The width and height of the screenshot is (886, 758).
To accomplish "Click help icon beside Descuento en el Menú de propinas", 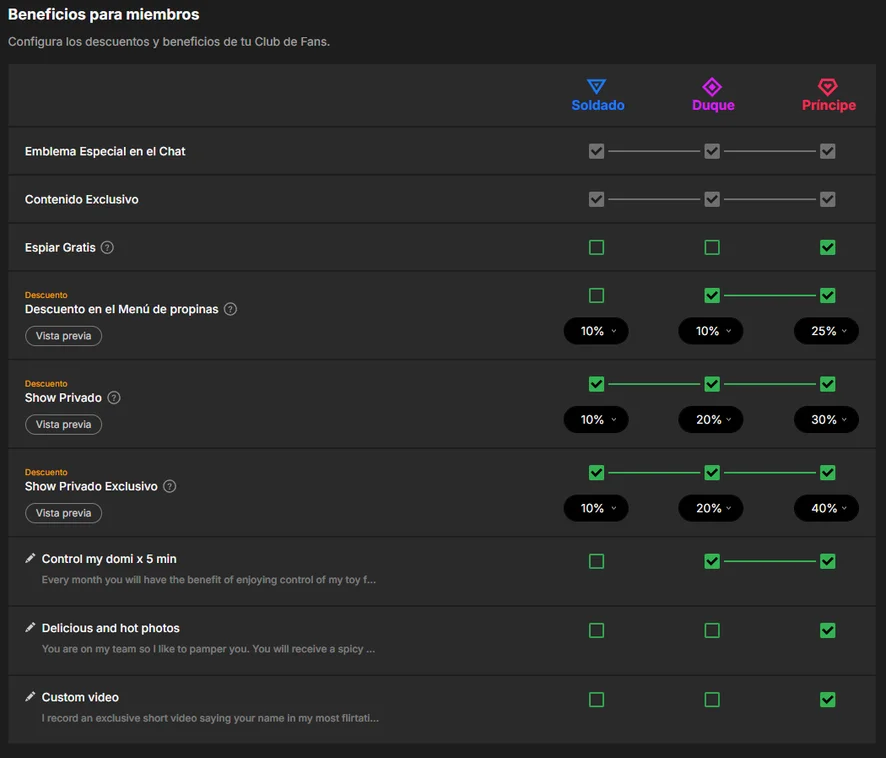I will coord(231,309).
